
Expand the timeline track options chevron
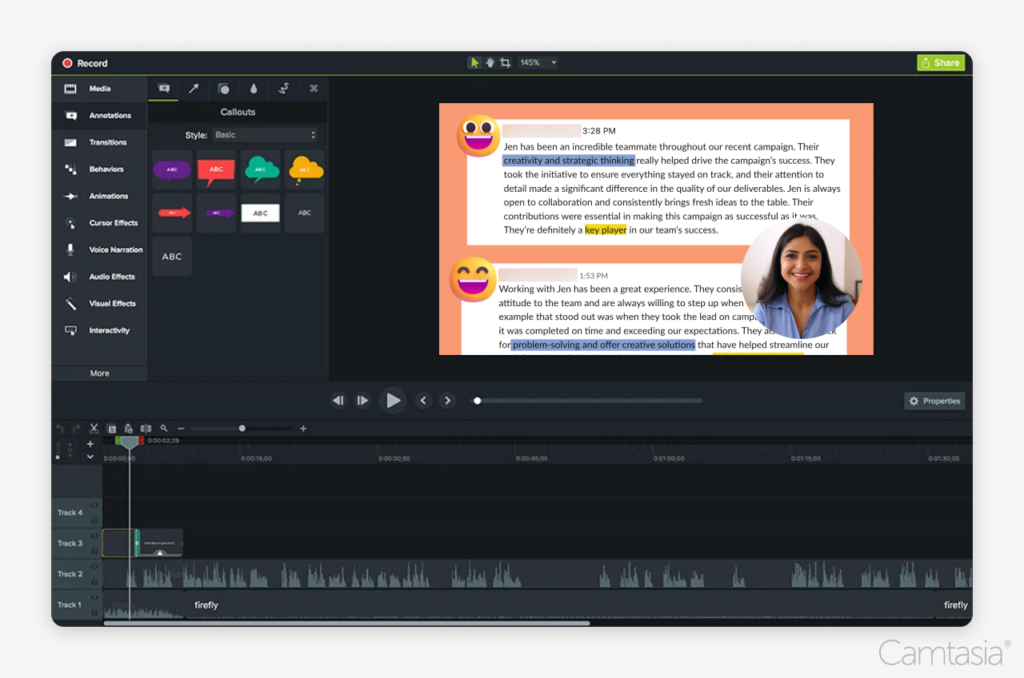90,457
